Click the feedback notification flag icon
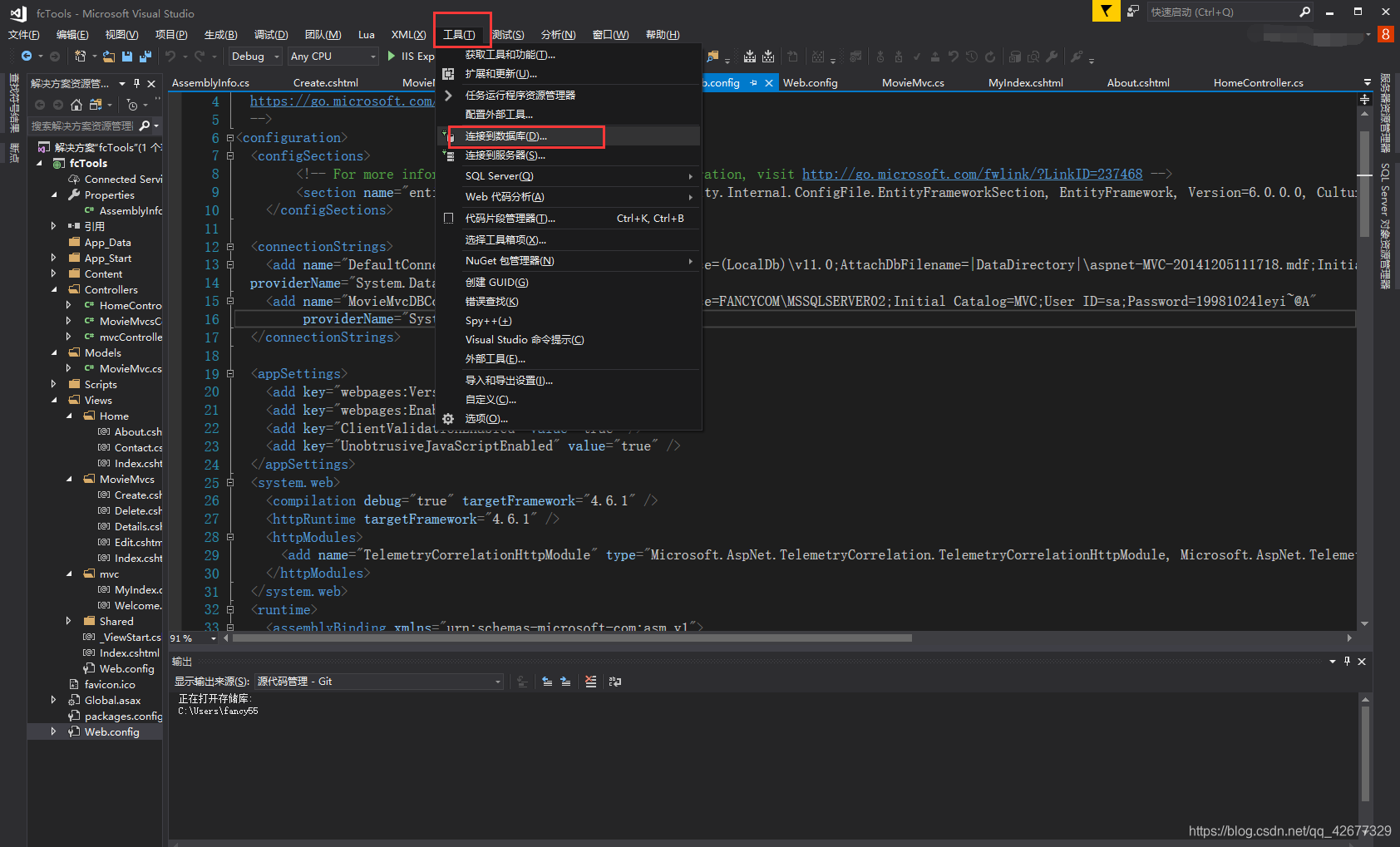1400x847 pixels. pyautogui.click(x=1106, y=12)
